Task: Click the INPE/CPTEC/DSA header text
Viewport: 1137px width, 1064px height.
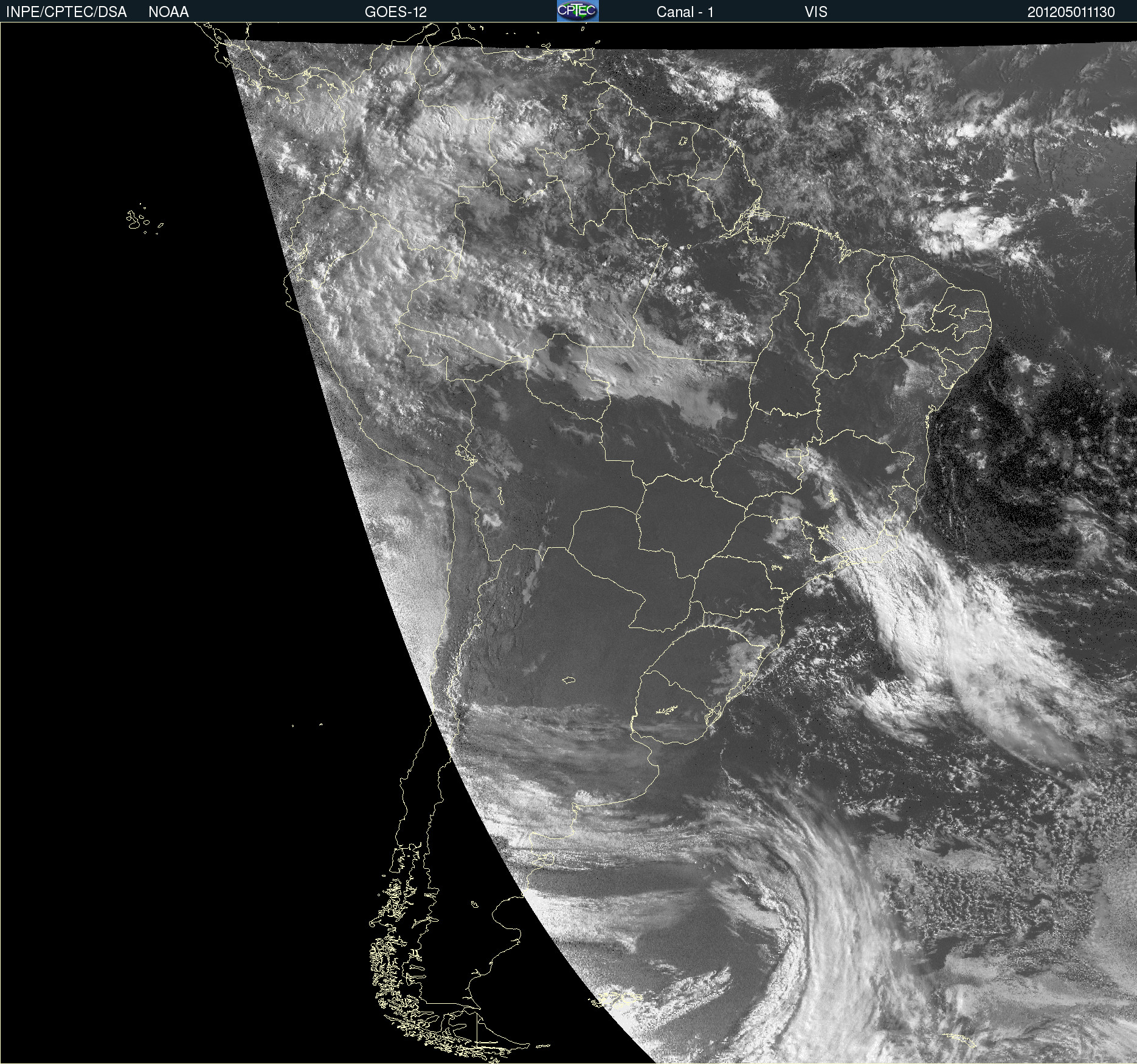Action: (66, 12)
